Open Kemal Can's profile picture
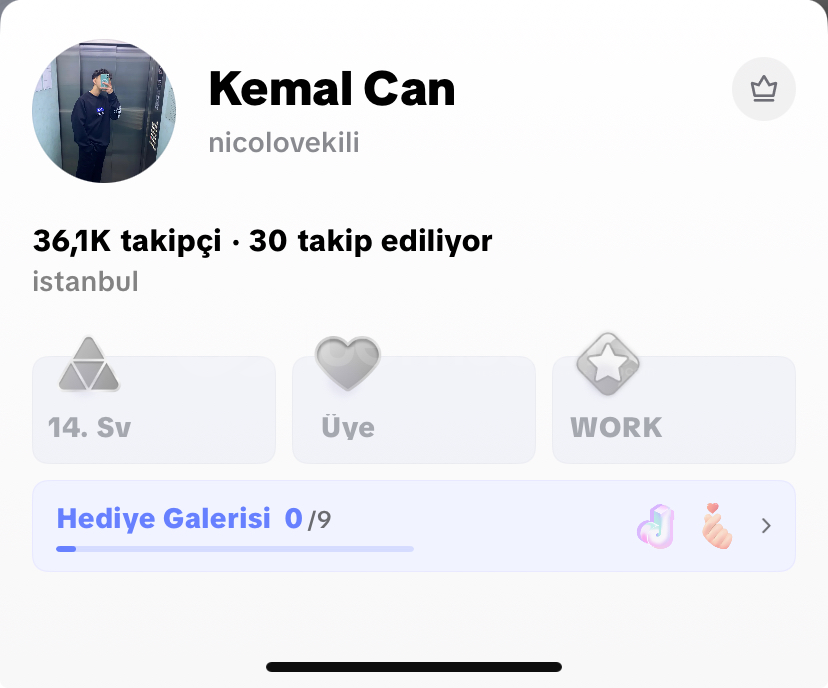 [x=104, y=111]
